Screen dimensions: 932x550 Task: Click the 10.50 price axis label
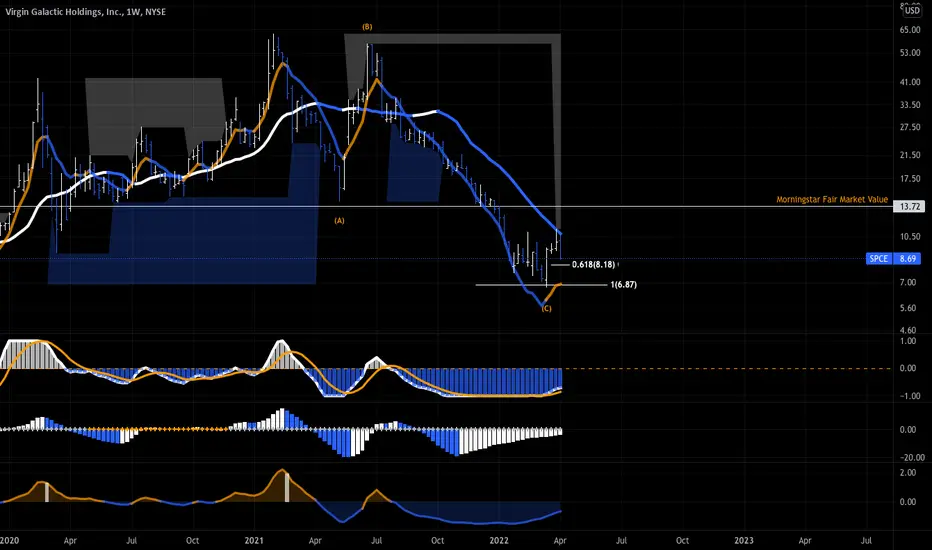click(909, 237)
